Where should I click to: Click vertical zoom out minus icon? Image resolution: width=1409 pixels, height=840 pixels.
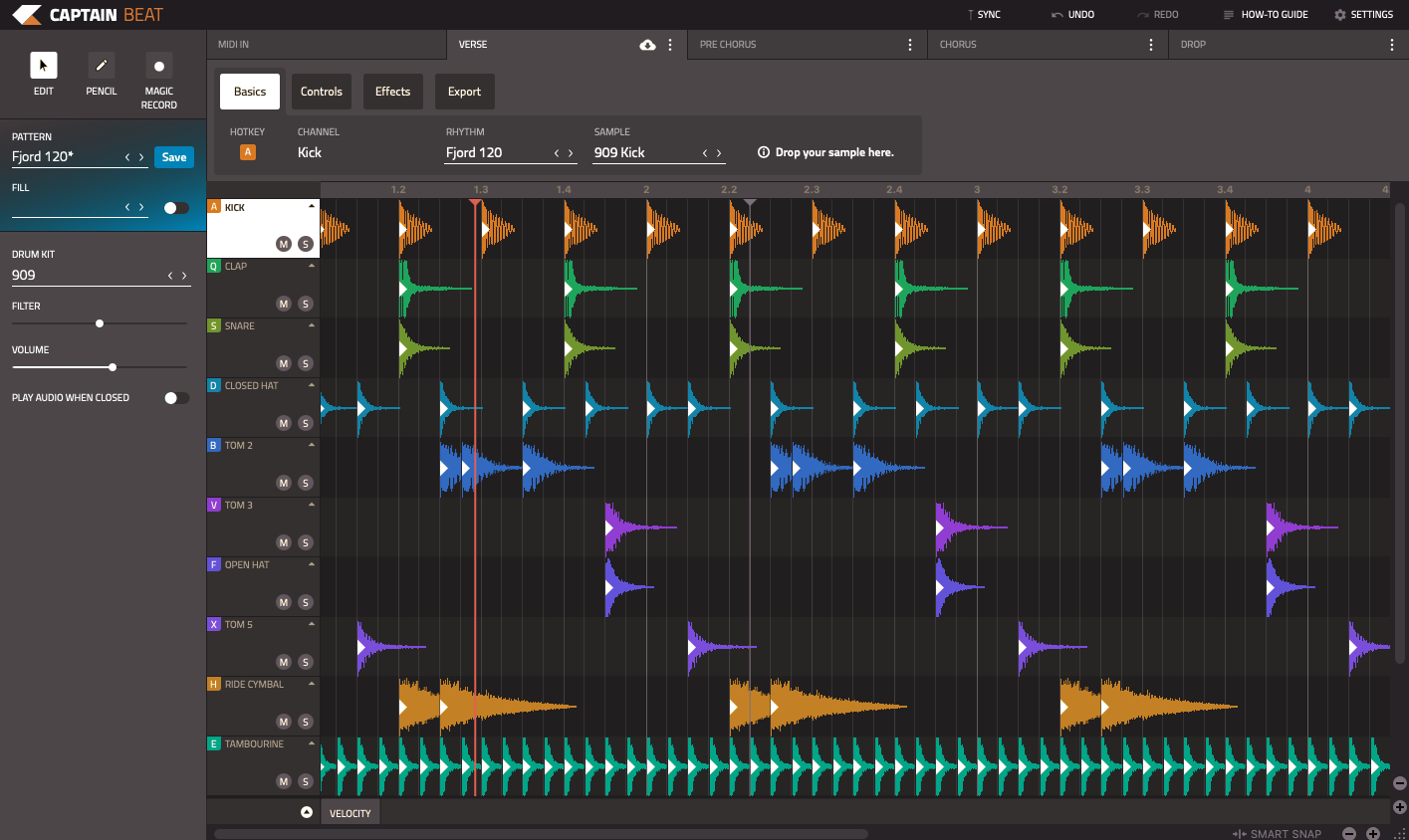point(1399,783)
